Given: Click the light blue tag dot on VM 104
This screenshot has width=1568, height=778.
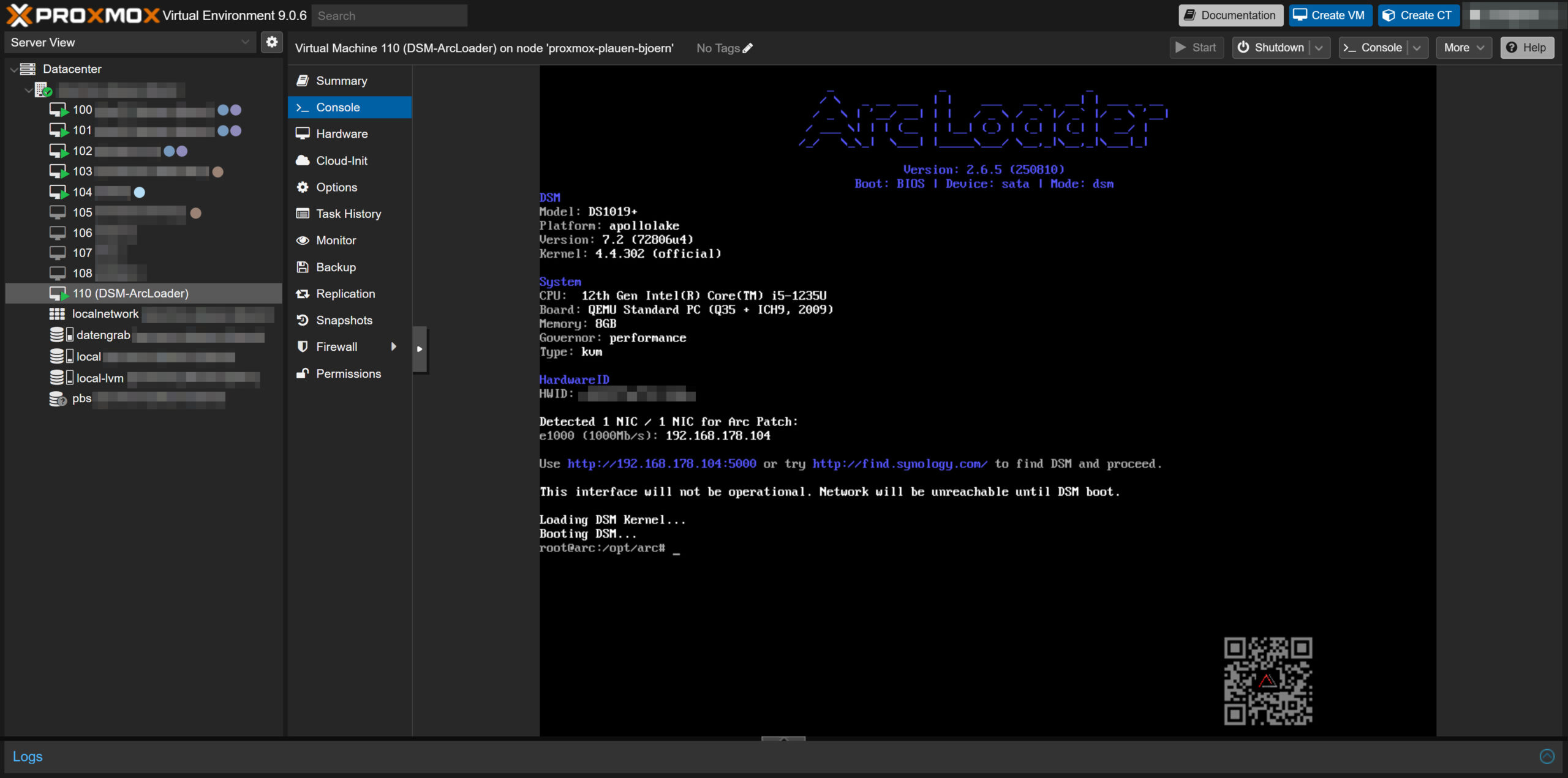Looking at the screenshot, I should 140,192.
